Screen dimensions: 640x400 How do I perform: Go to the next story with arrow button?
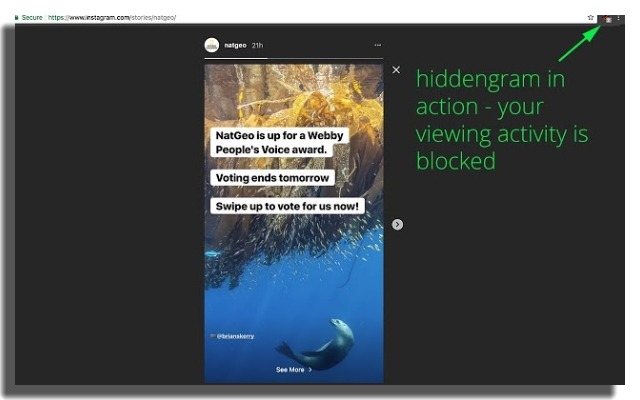click(397, 224)
